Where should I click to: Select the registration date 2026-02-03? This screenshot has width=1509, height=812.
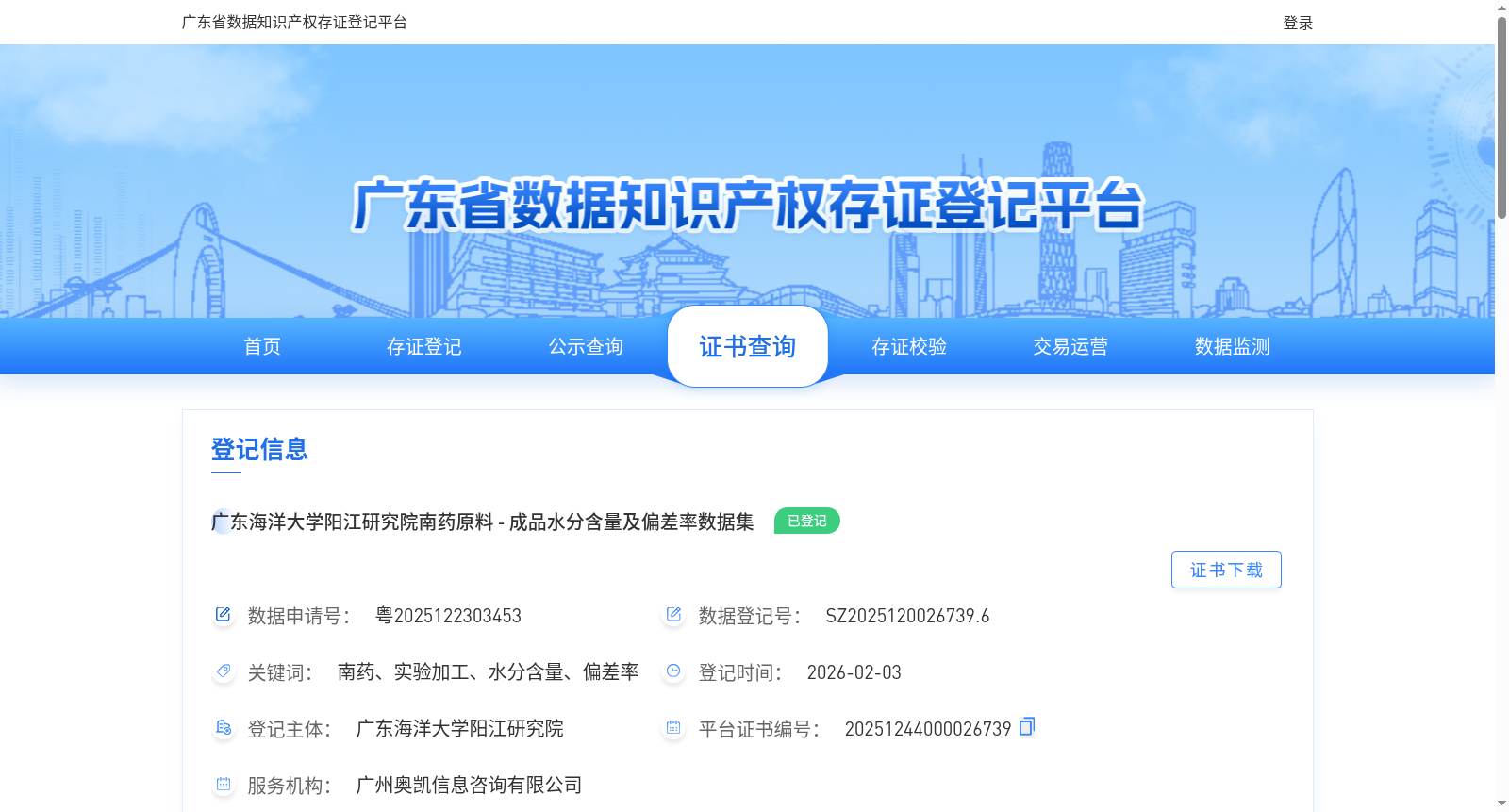pos(854,672)
